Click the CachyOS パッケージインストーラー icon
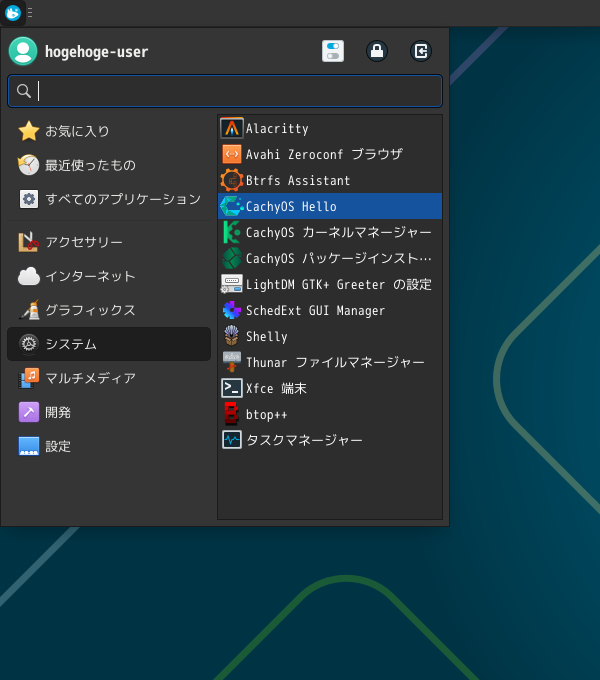Viewport: 600px width, 680px height. point(232,258)
